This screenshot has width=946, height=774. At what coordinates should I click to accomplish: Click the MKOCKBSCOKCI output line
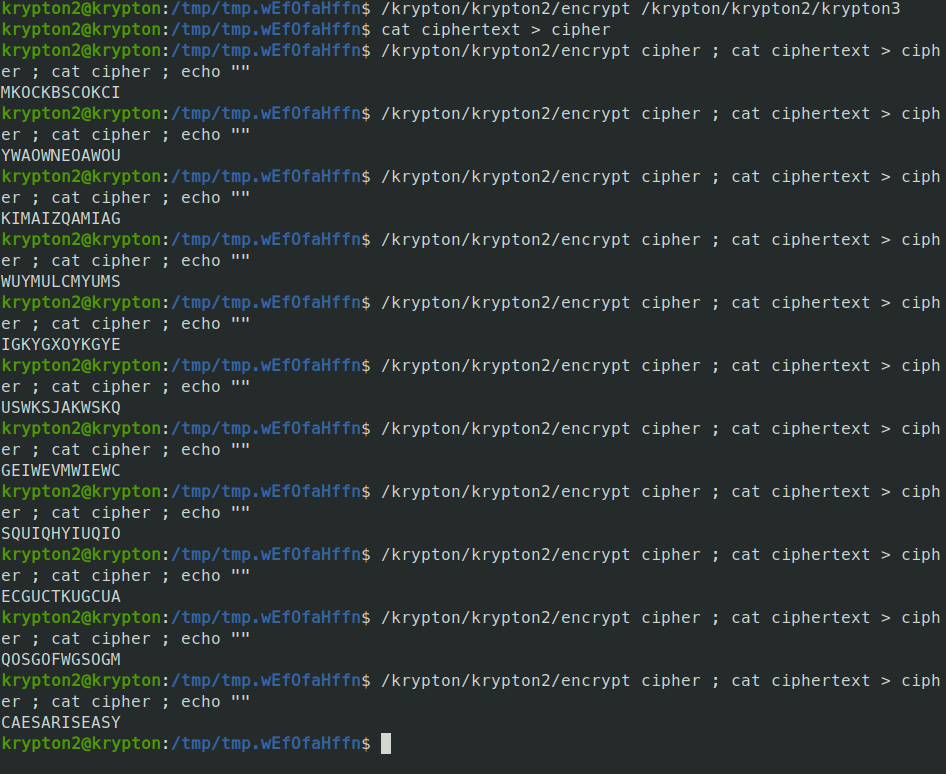pyautogui.click(x=61, y=92)
